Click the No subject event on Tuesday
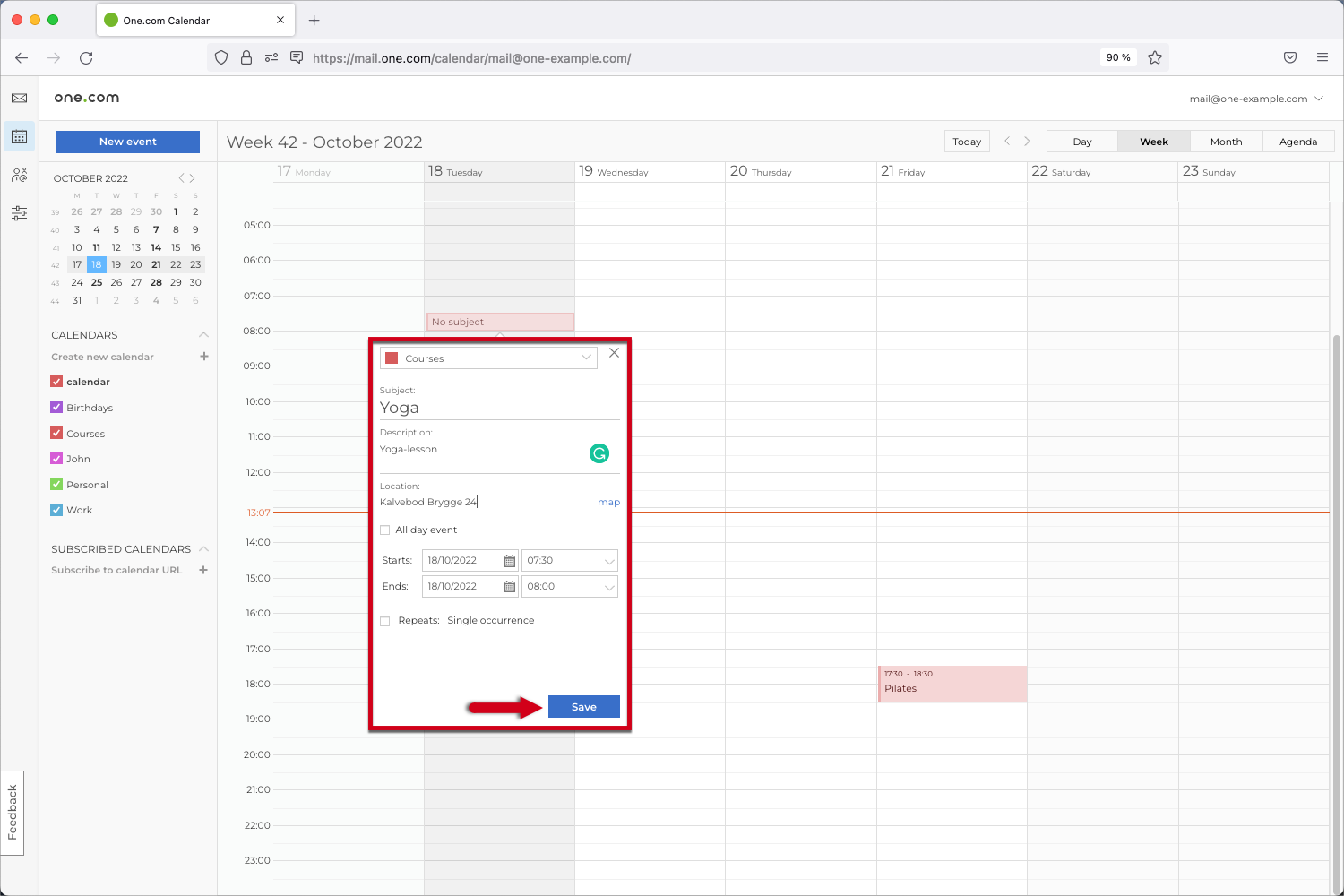The height and width of the screenshot is (896, 1344). click(500, 322)
